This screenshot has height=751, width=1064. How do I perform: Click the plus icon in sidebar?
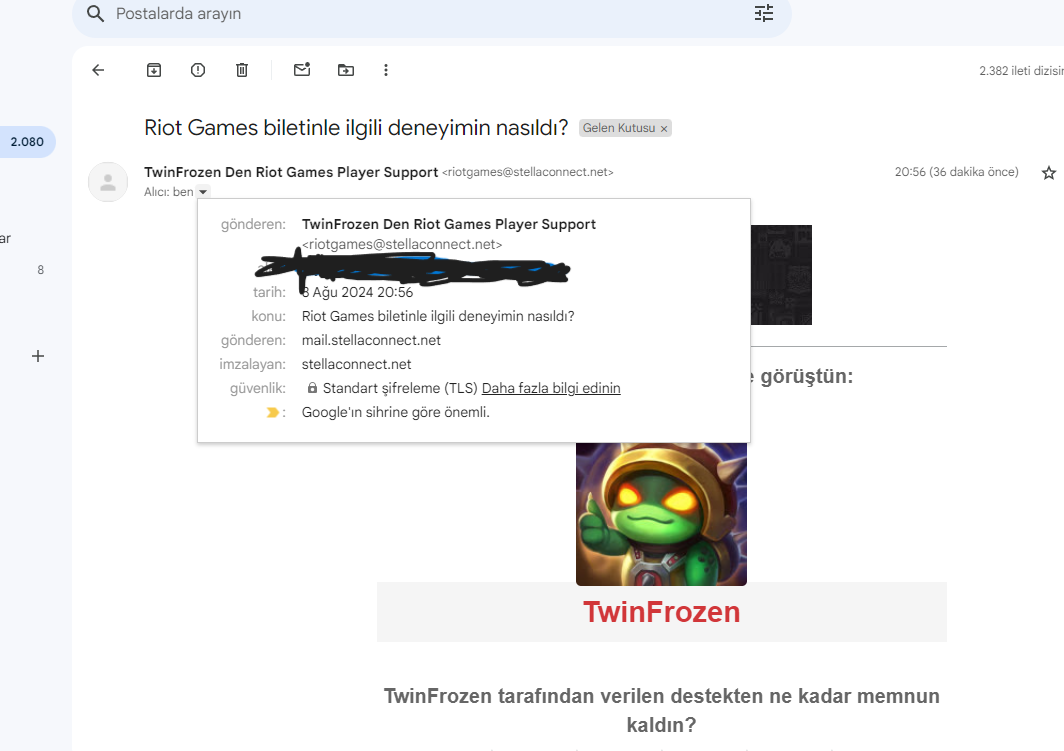[38, 356]
